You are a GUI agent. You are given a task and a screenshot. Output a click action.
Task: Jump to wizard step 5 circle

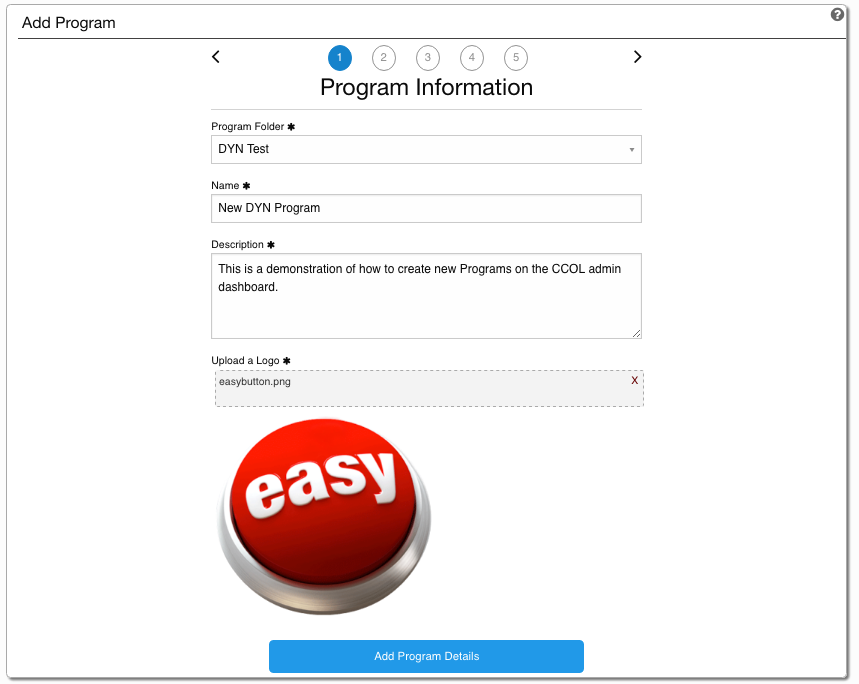pos(516,58)
